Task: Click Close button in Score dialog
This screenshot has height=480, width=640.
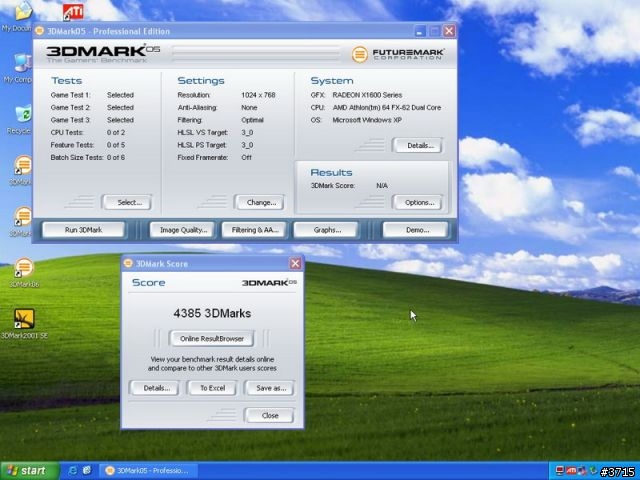Action: tap(270, 416)
